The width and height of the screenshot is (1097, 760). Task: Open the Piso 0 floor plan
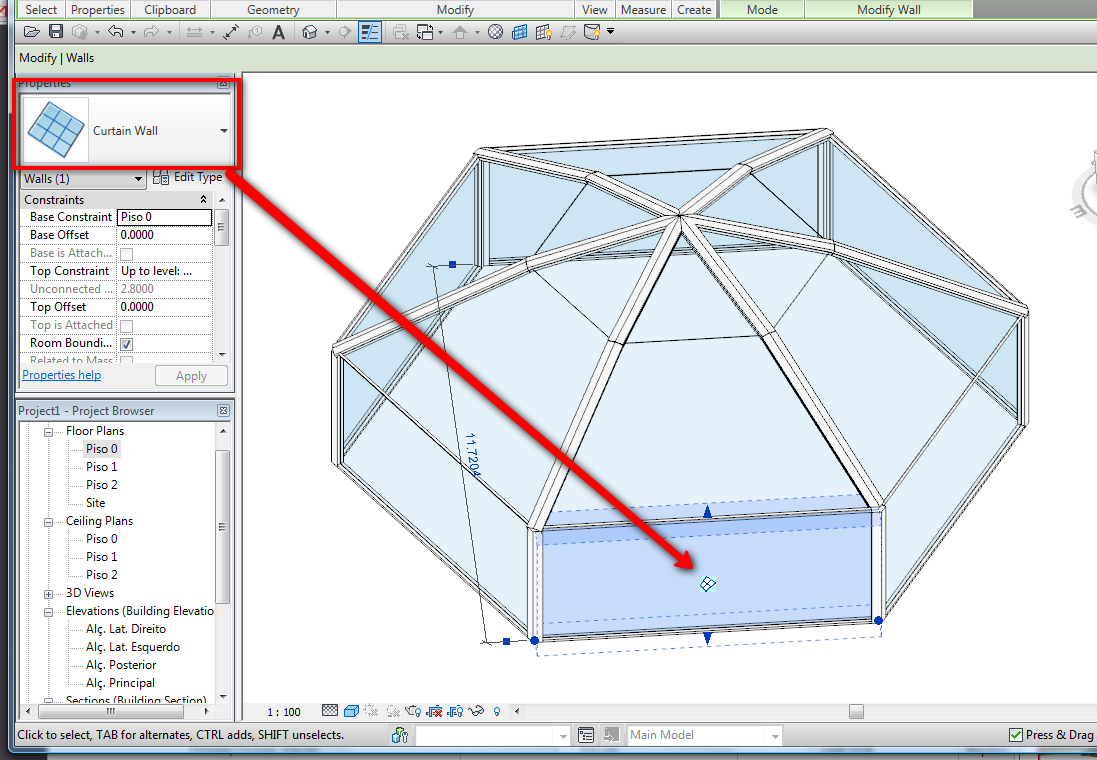[x=101, y=449]
